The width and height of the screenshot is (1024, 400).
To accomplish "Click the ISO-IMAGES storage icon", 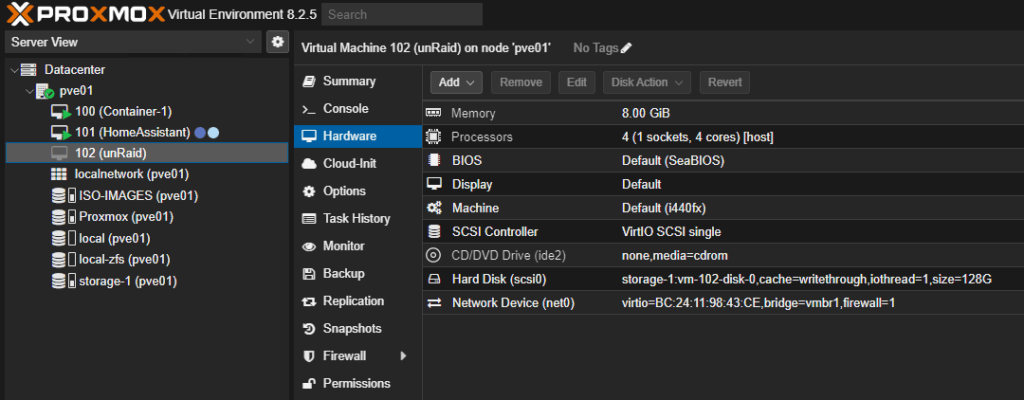I will click(x=63, y=195).
